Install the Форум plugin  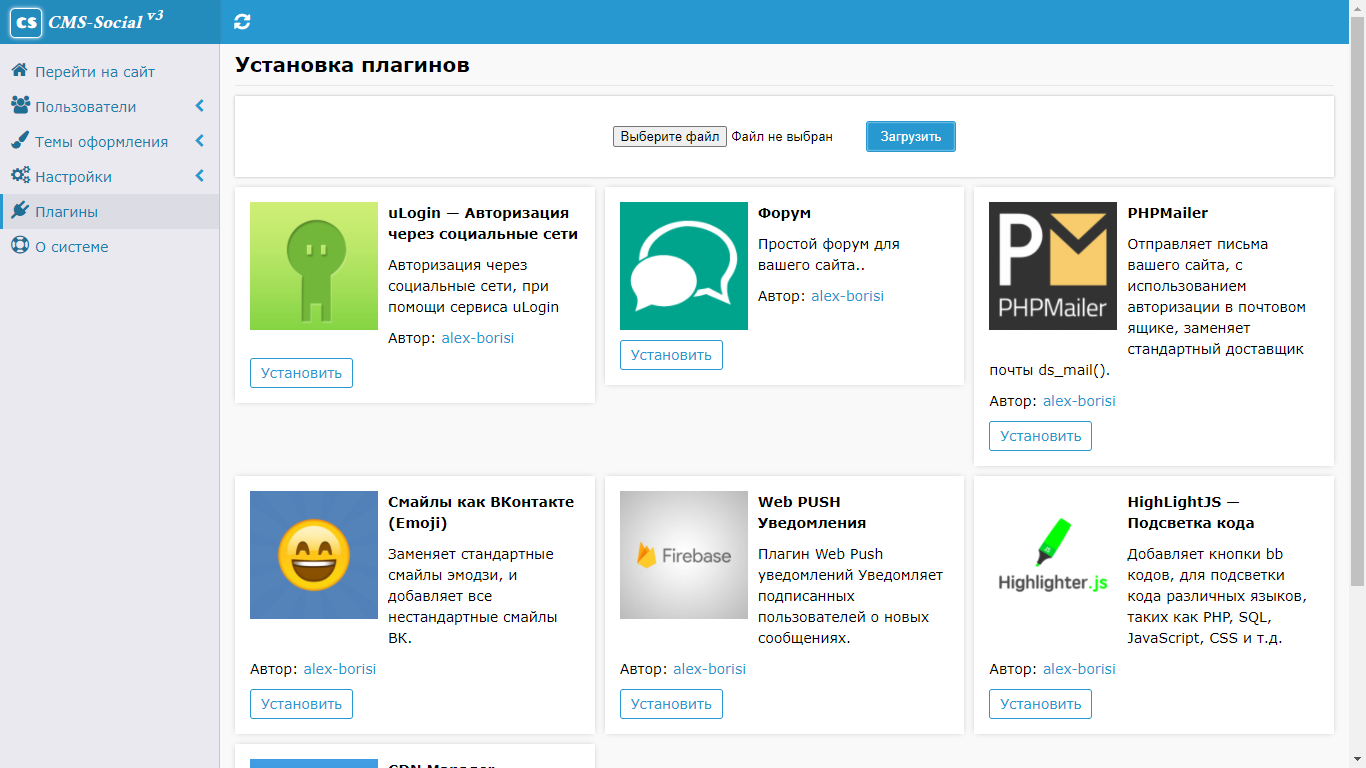coord(671,355)
